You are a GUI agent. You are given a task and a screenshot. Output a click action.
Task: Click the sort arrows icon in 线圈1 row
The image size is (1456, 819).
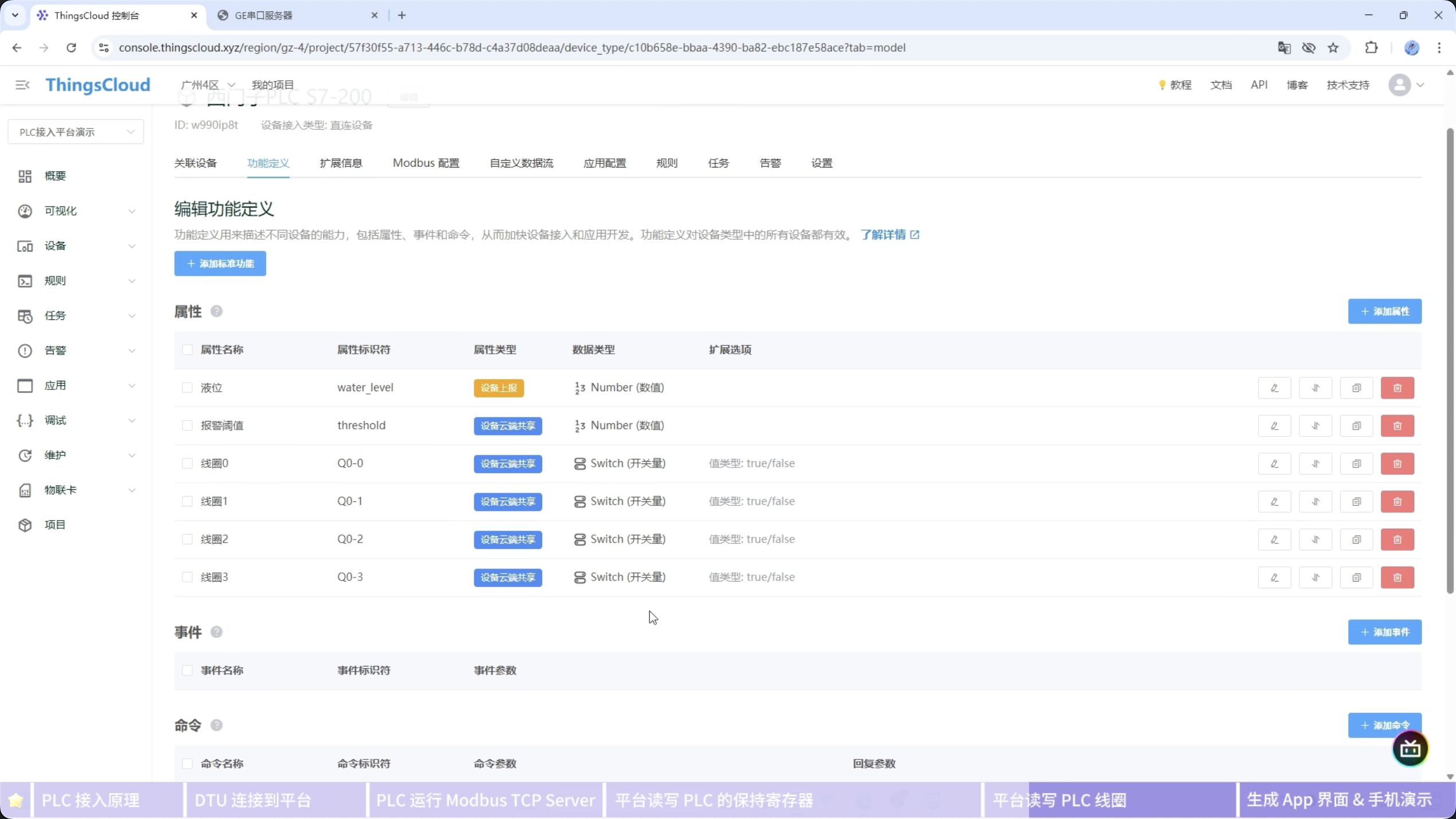coord(1315,501)
